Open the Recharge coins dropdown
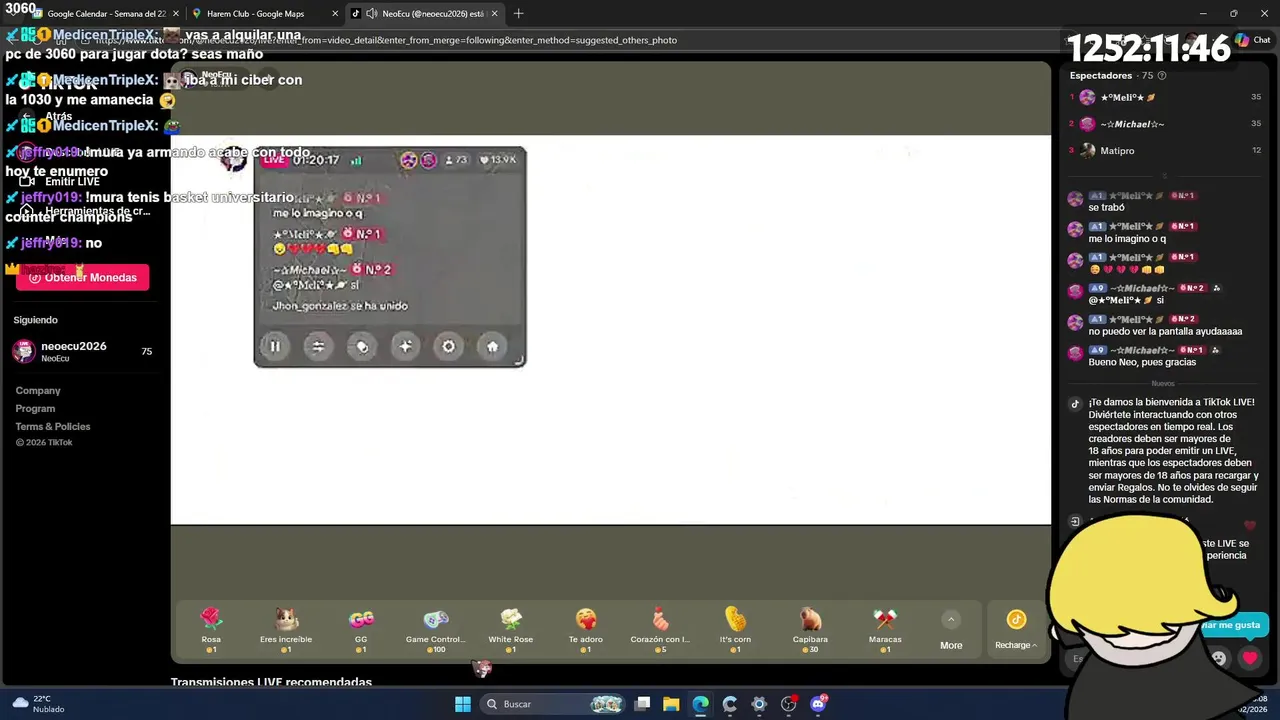Viewport: 1280px width, 720px height. pyautogui.click(x=1016, y=631)
